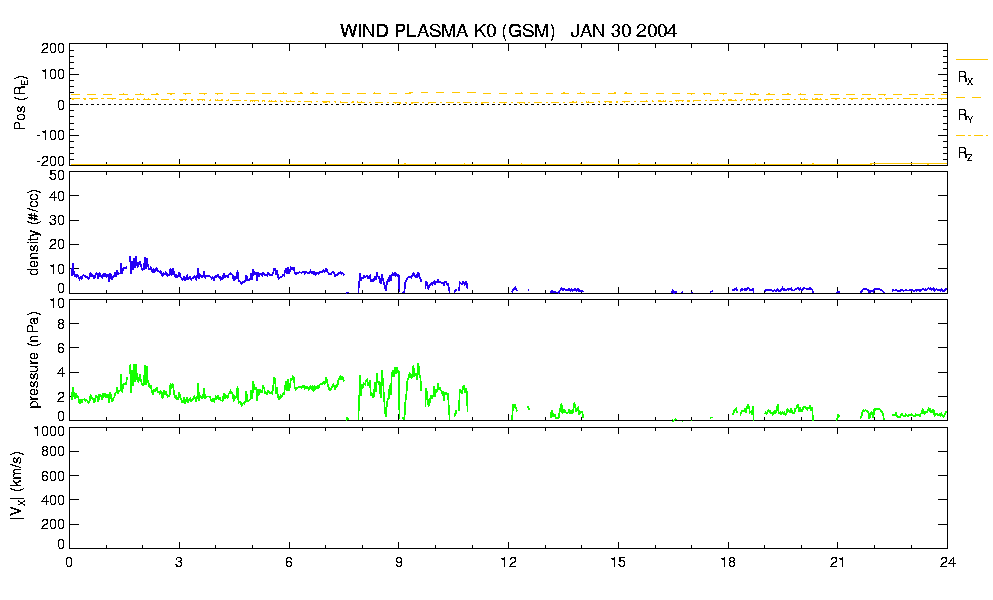Click the '20' tick on density axis

pyautogui.click(x=58, y=245)
